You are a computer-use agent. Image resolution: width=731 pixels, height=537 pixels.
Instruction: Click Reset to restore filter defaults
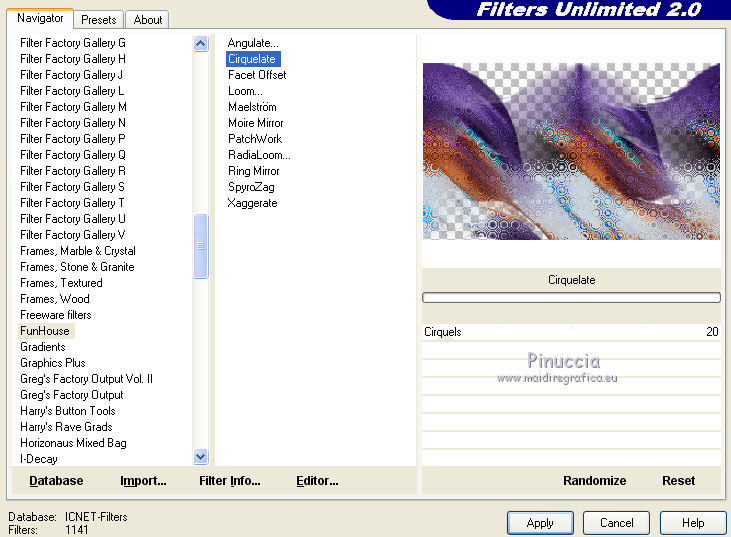point(678,481)
